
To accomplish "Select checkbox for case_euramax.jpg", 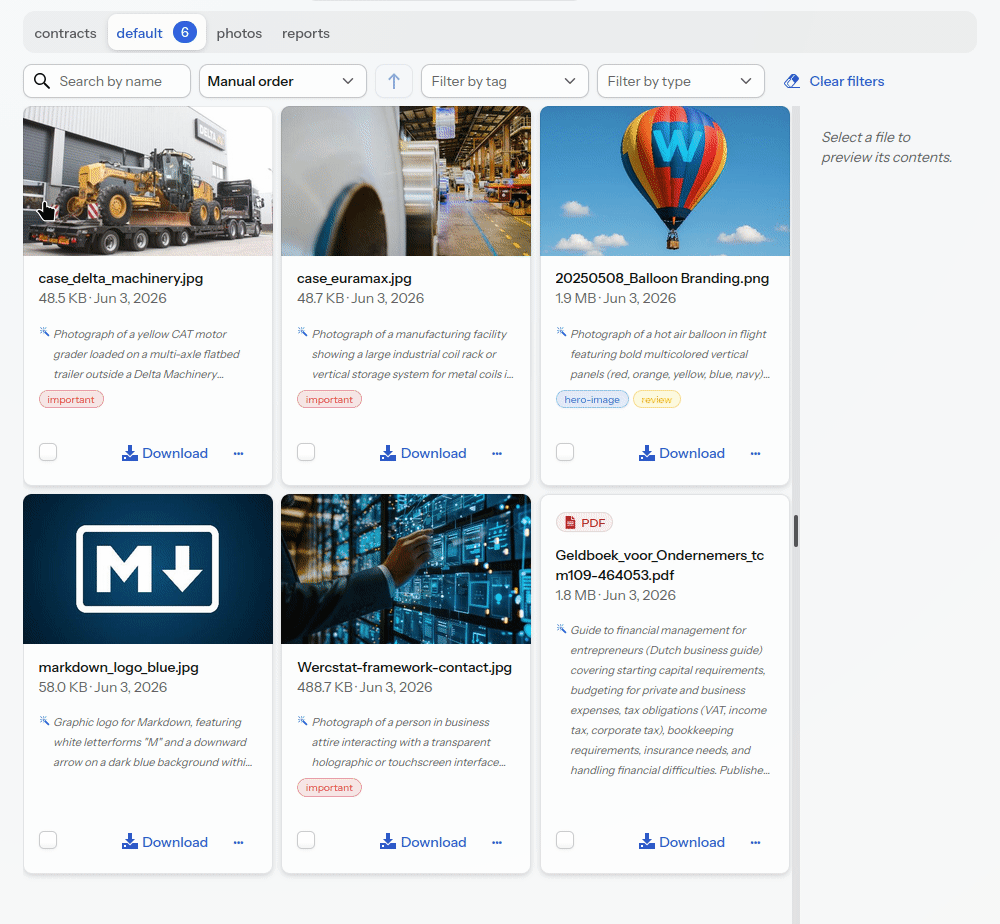I will tap(306, 452).
